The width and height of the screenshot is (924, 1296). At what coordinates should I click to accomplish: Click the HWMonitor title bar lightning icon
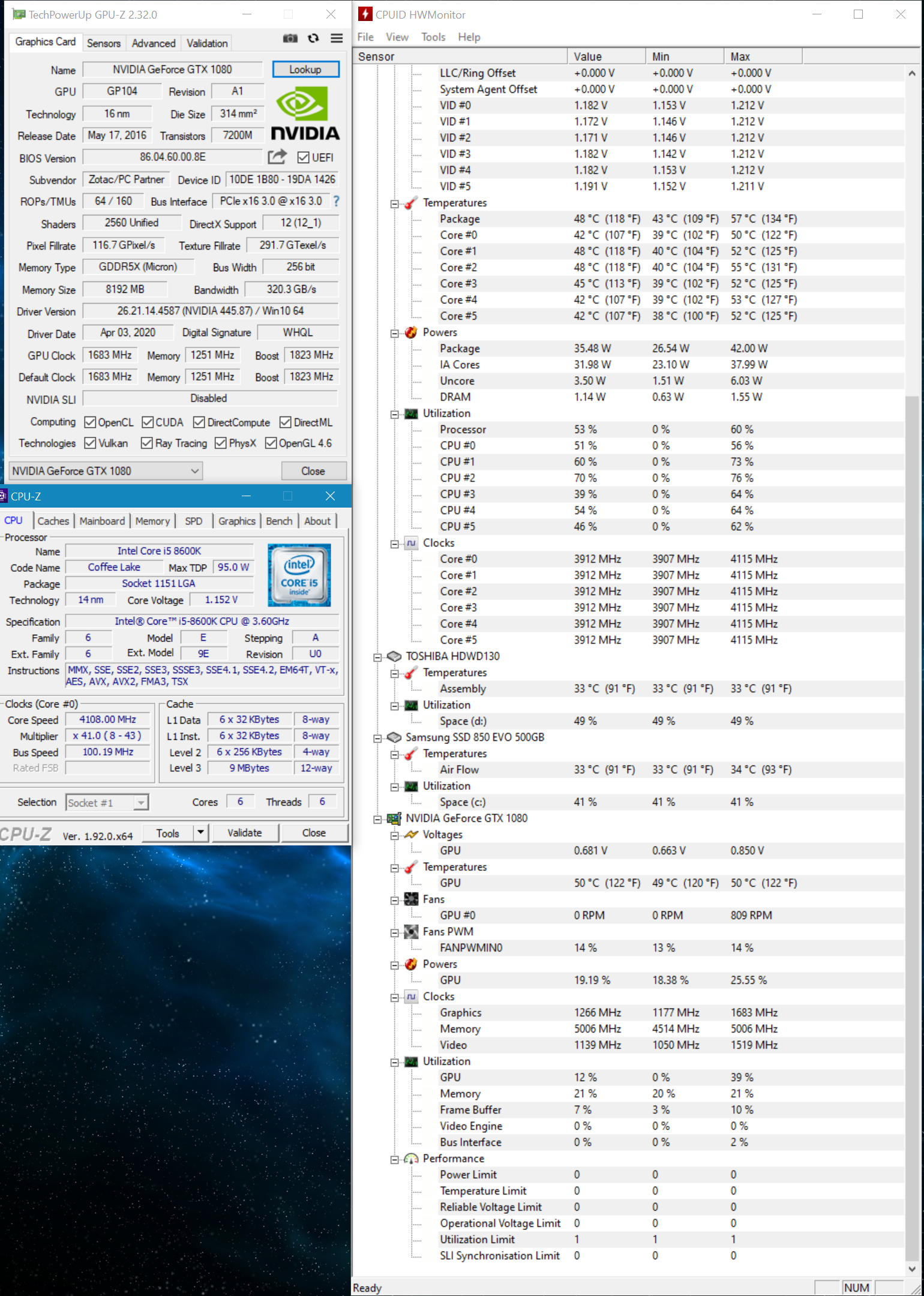[x=365, y=14]
